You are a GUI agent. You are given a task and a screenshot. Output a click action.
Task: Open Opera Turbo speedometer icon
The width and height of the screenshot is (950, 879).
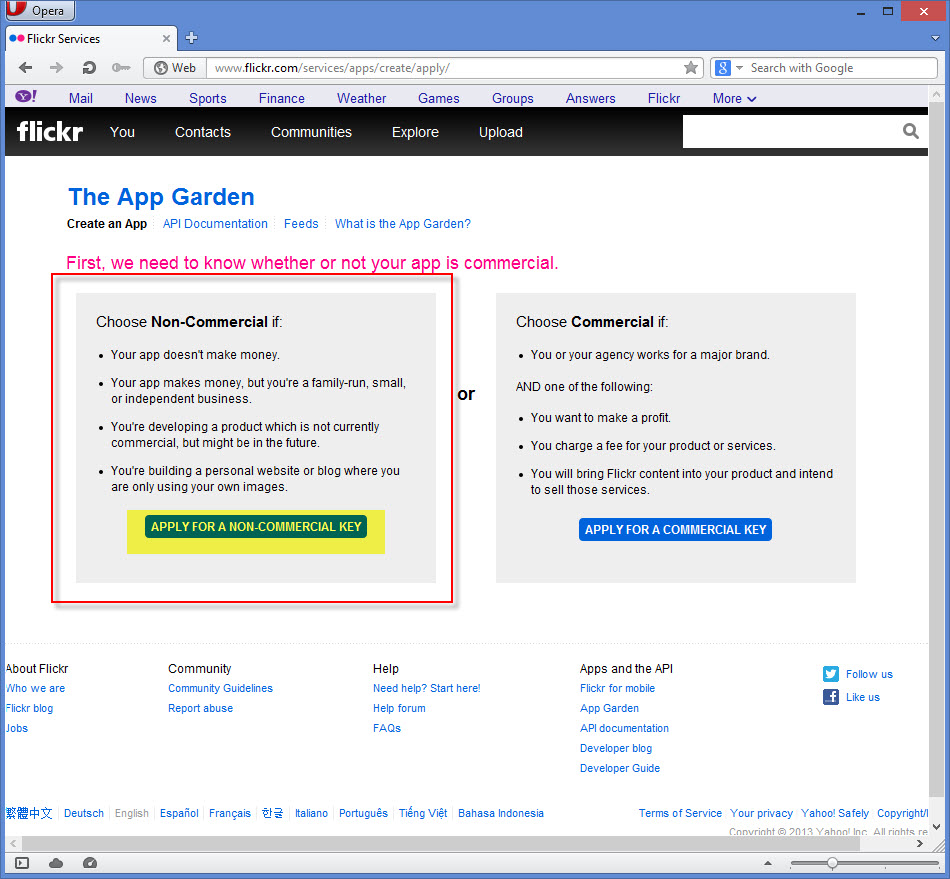tap(90, 863)
